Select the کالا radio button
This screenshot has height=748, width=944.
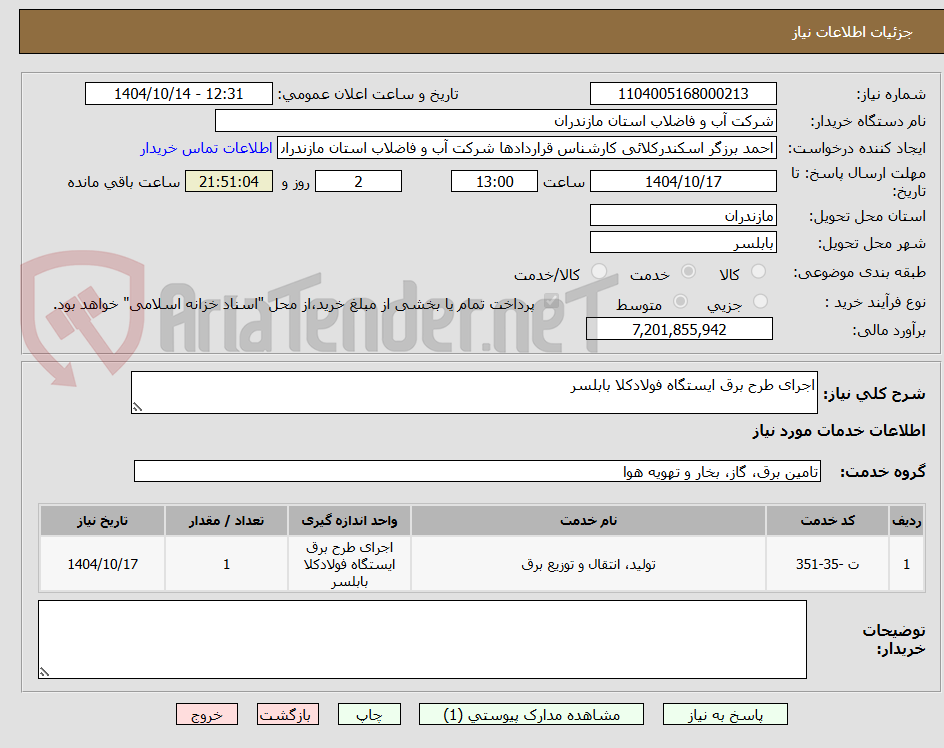pyautogui.click(x=759, y=272)
